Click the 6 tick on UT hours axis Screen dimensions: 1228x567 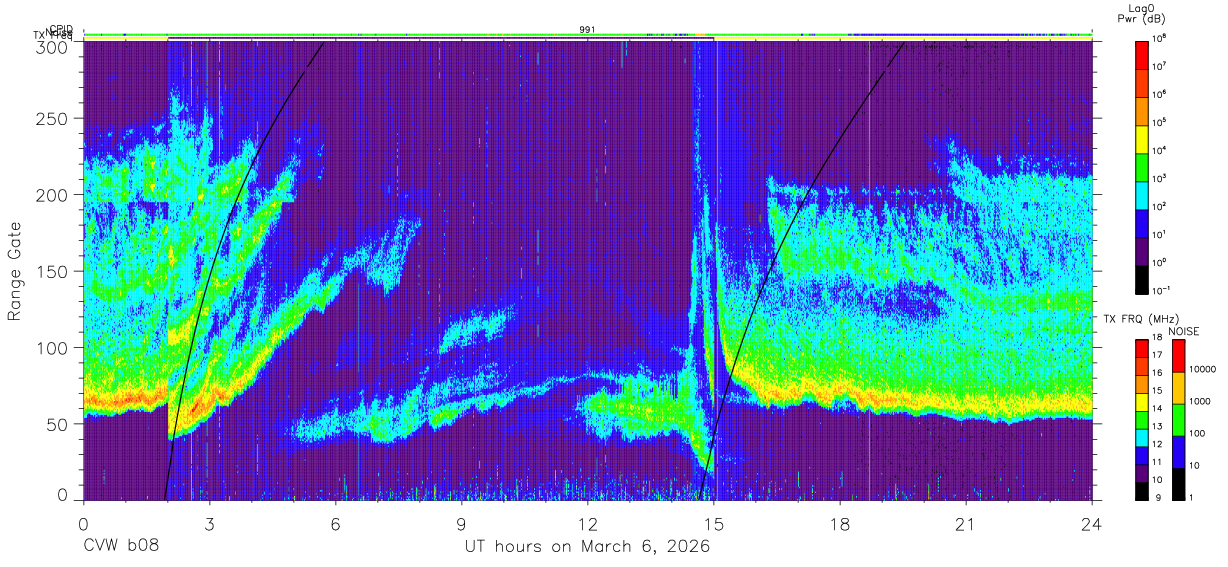[335, 523]
